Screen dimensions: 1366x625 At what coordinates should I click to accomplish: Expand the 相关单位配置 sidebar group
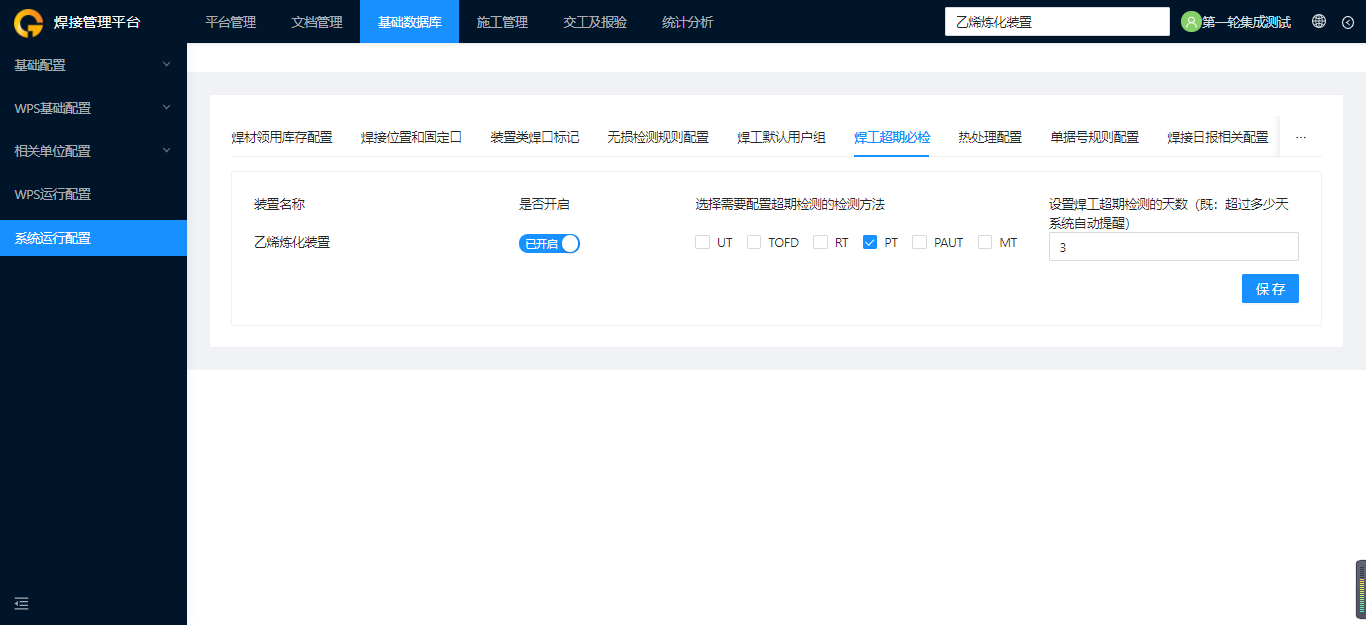click(93, 151)
